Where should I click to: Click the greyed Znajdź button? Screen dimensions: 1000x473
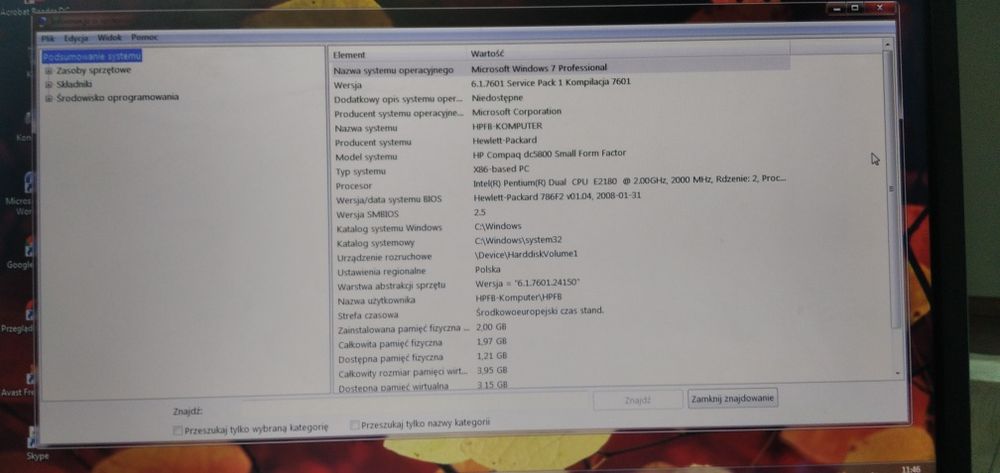(637, 400)
